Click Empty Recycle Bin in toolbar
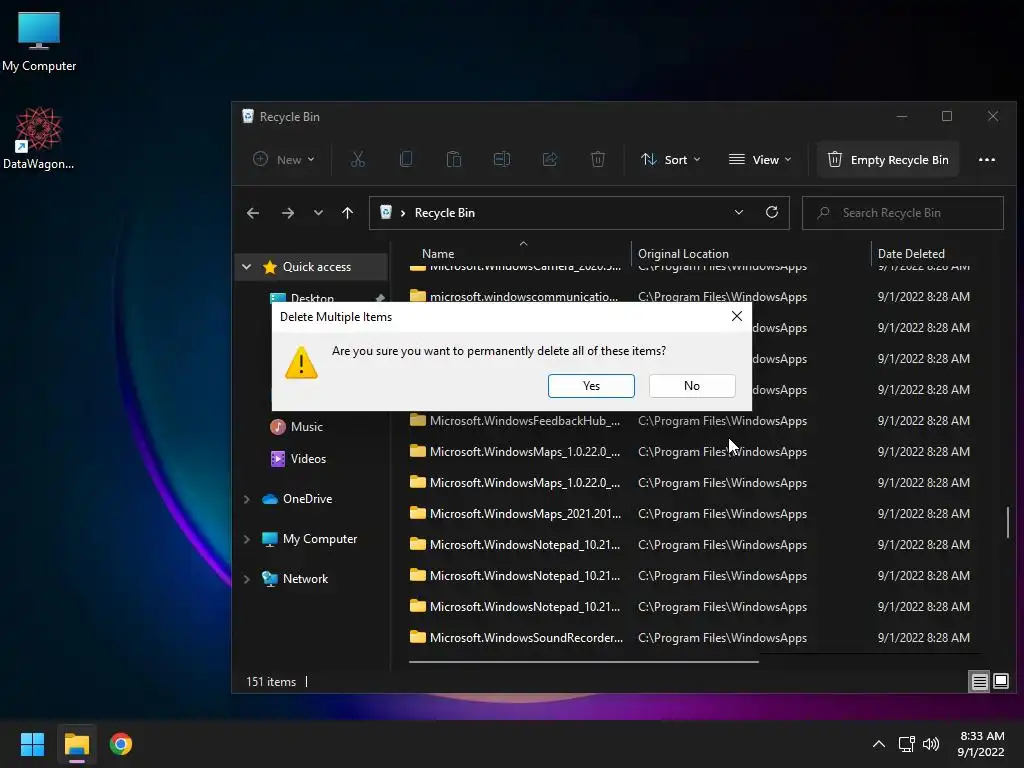Viewport: 1024px width, 768px height. [888, 159]
